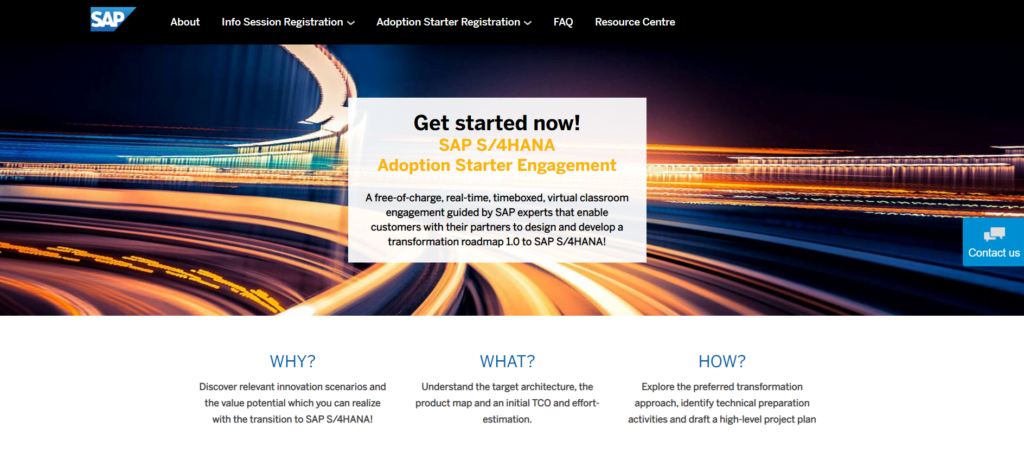Click the chat bubbles icon above Contact us
This screenshot has height=454, width=1024.
point(994,234)
